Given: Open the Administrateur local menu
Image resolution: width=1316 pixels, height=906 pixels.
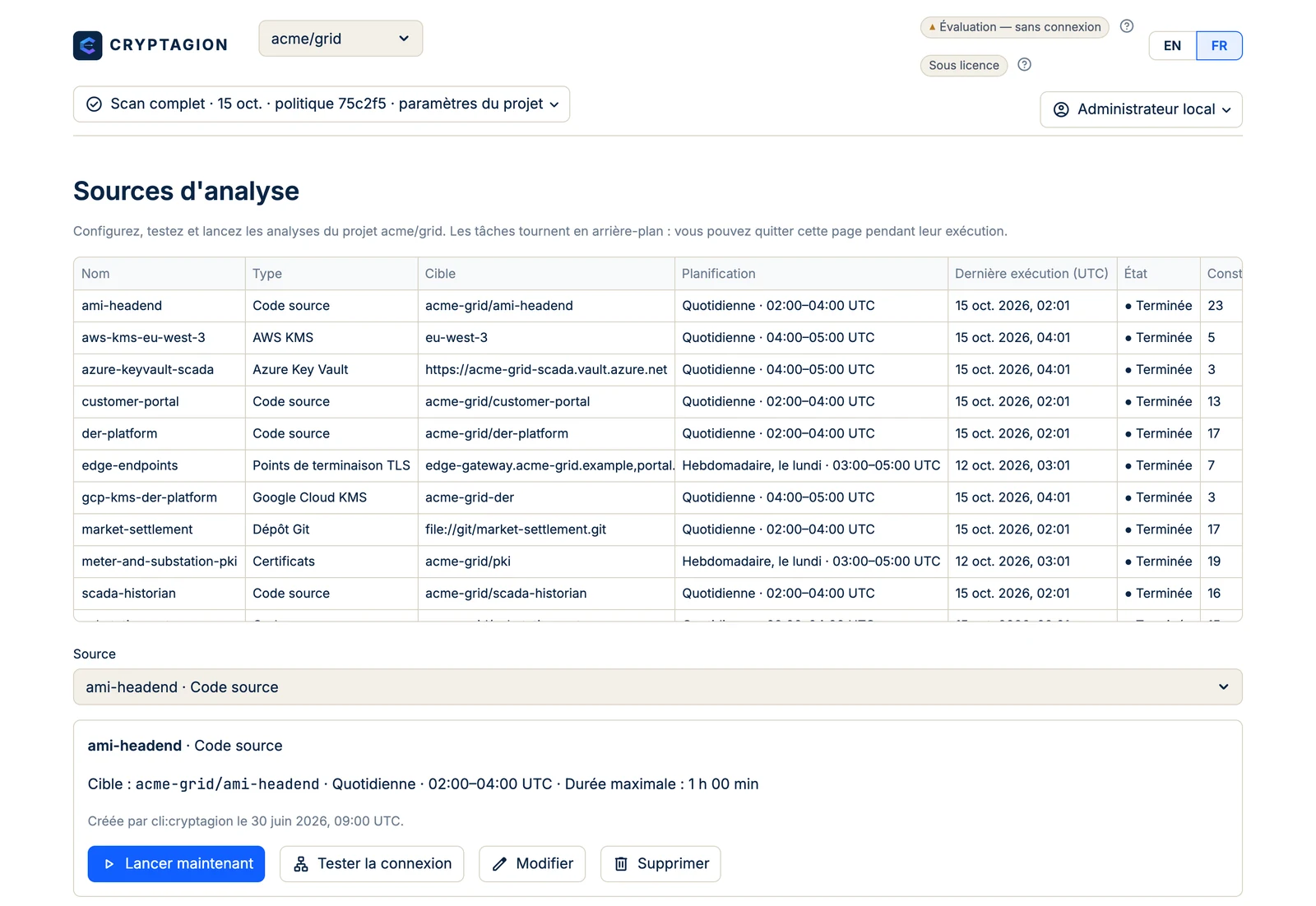Looking at the screenshot, I should pyautogui.click(x=1141, y=109).
